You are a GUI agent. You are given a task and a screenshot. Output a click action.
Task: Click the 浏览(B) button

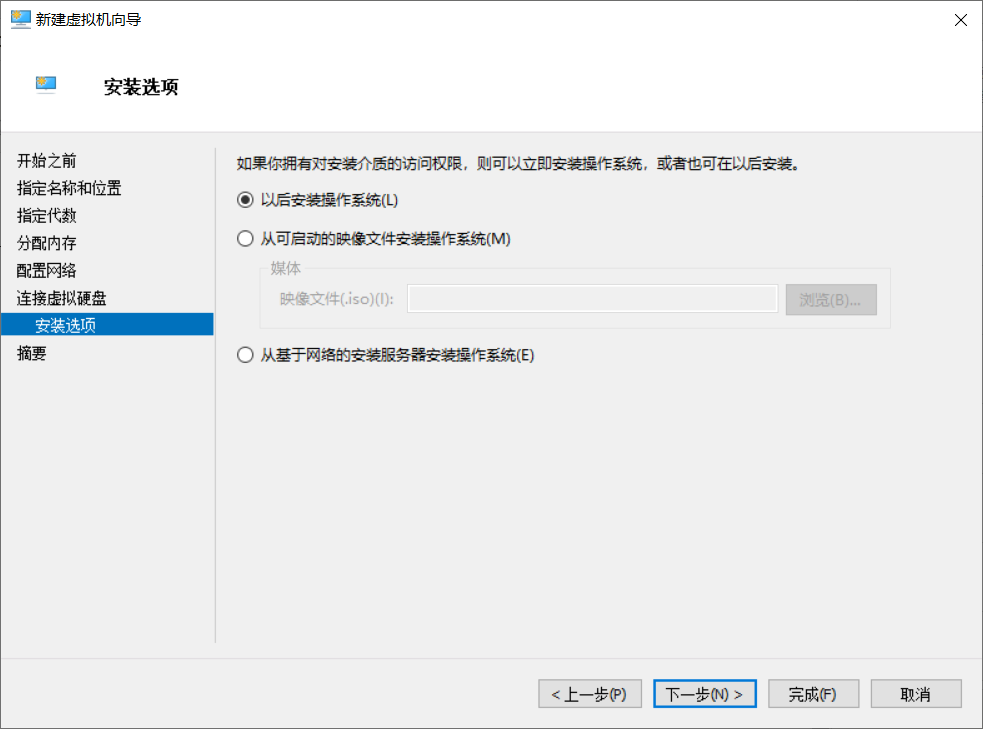831,298
